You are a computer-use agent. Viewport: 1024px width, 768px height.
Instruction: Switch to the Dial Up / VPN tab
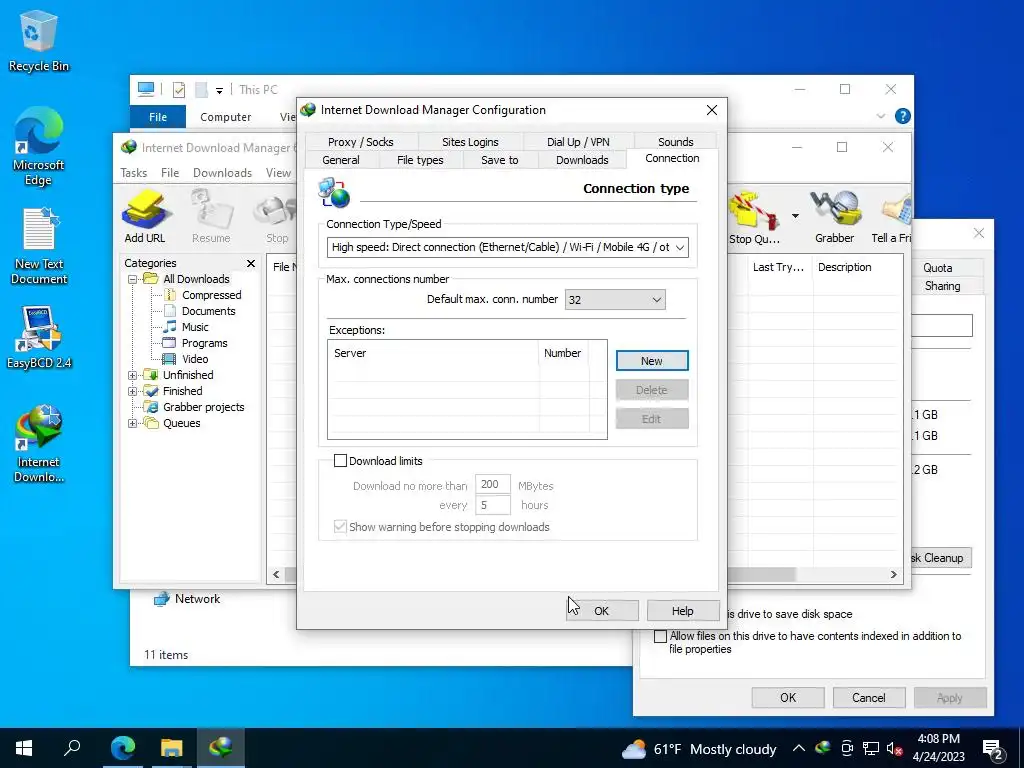click(578, 142)
